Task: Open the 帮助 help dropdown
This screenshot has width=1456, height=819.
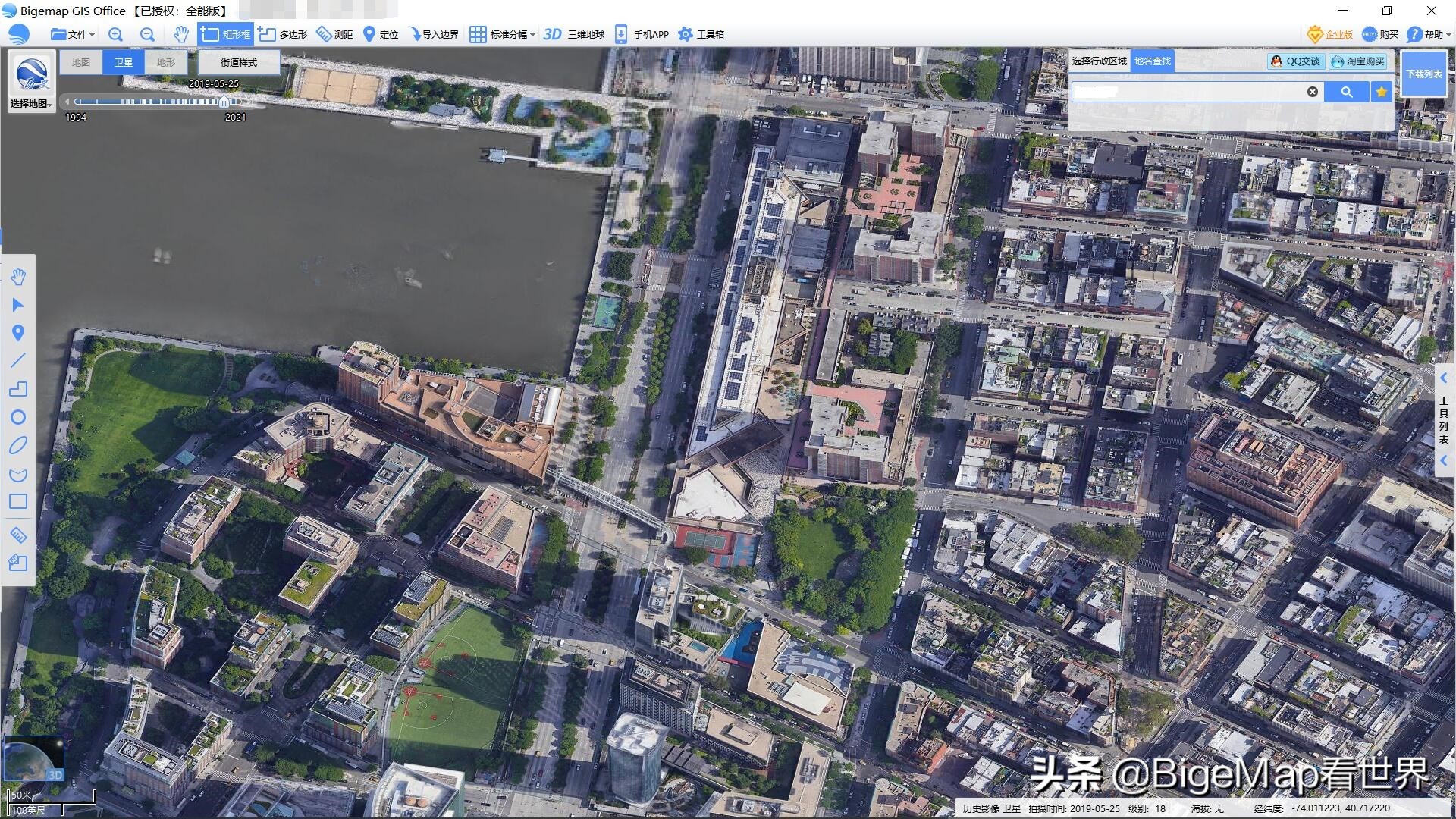Action: 1429,34
